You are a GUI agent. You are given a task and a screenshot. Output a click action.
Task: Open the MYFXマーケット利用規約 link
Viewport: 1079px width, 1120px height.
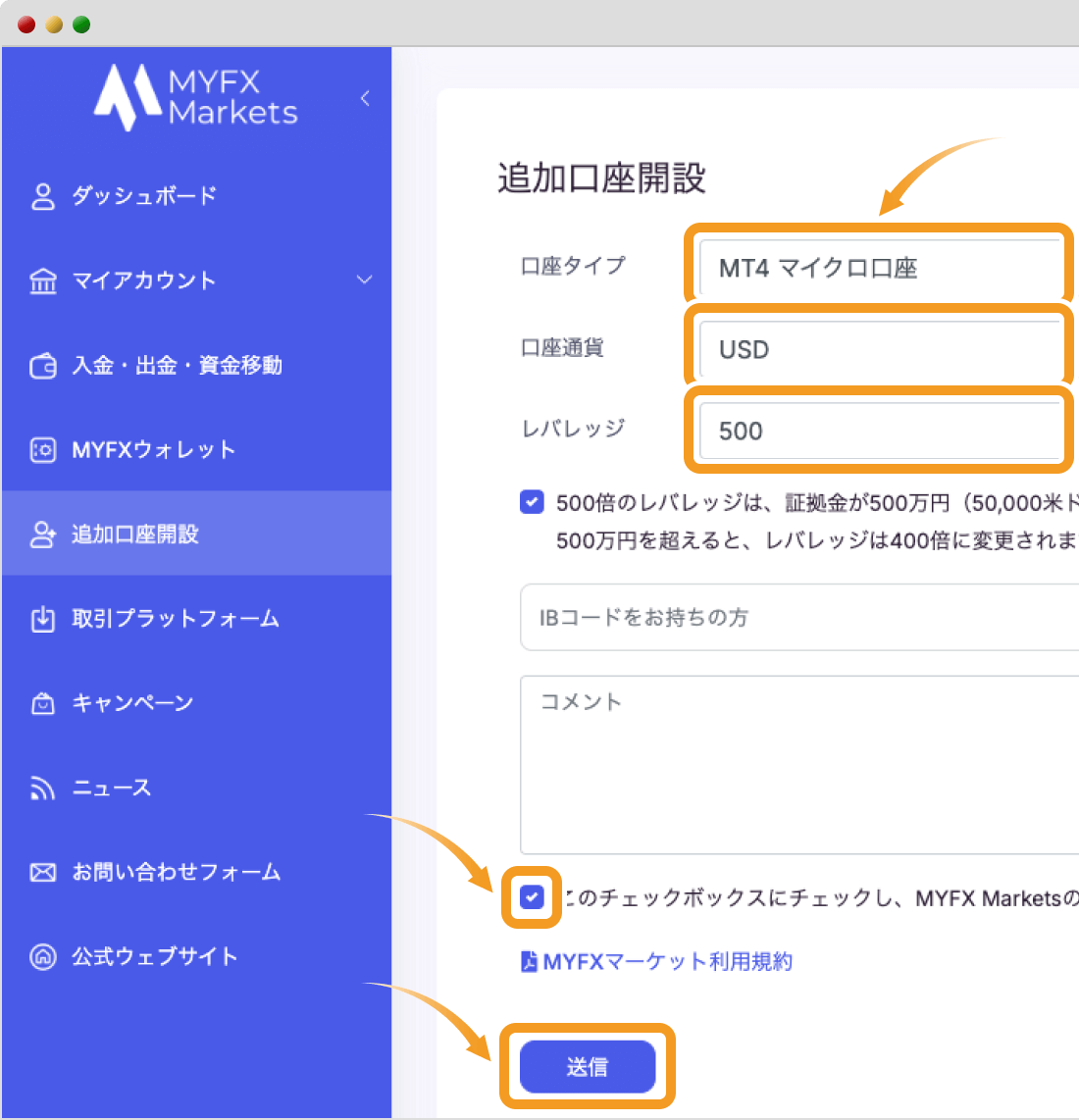(667, 961)
